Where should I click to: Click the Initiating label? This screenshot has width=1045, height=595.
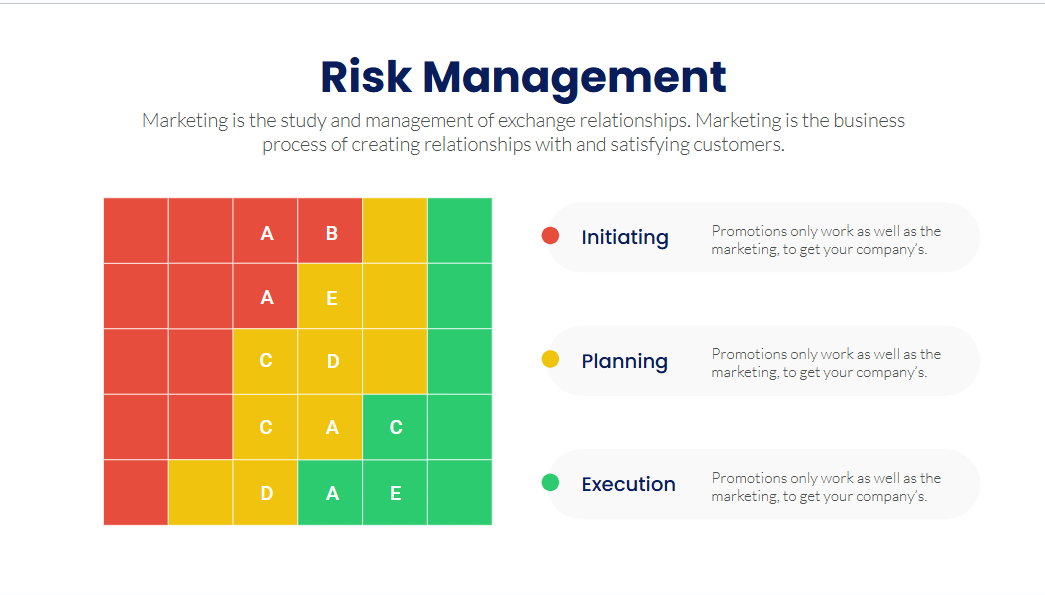[x=624, y=237]
